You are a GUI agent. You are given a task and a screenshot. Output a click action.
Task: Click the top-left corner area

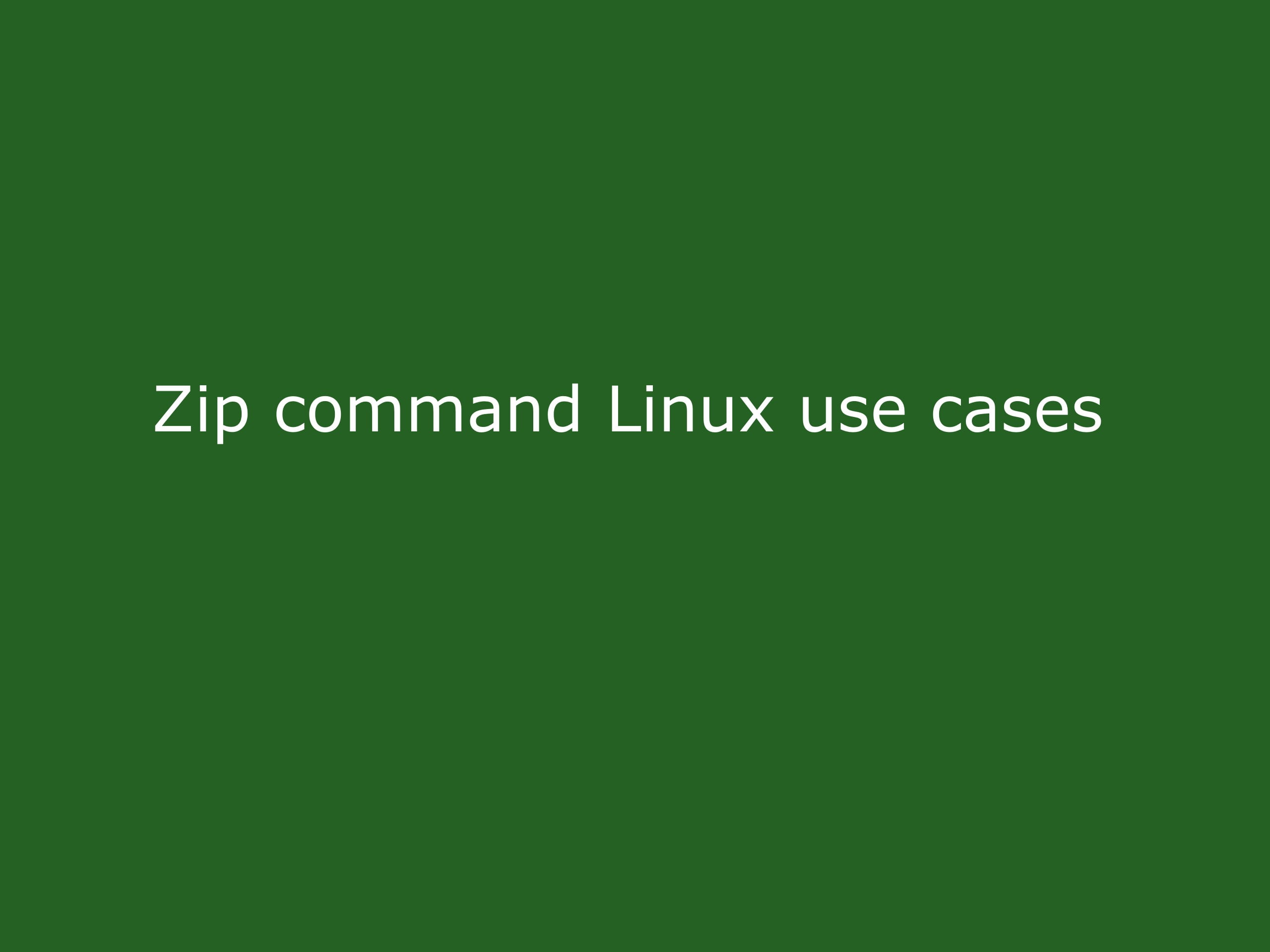click(x=10, y=10)
